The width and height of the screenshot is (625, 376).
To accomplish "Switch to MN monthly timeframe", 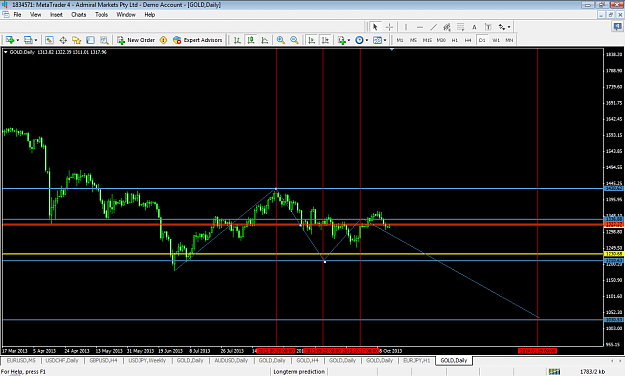I will [x=509, y=40].
